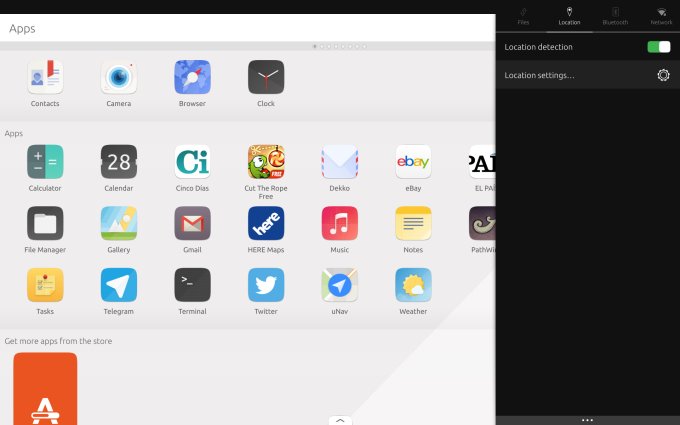Click the Location settings gear icon

click(x=663, y=75)
